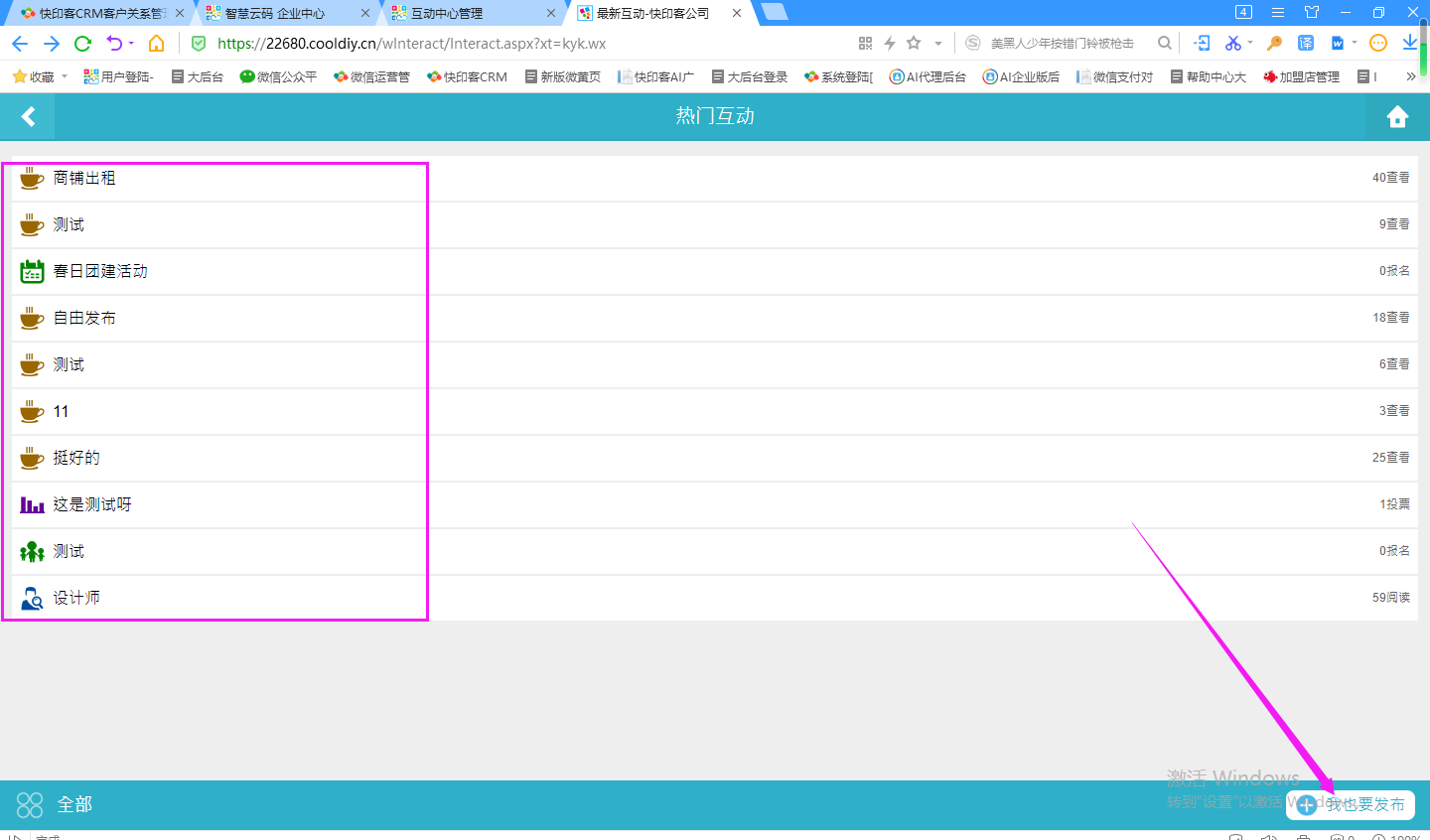Click the calendar icon beside 春日团建活动
The height and width of the screenshot is (840, 1430).
[32, 271]
